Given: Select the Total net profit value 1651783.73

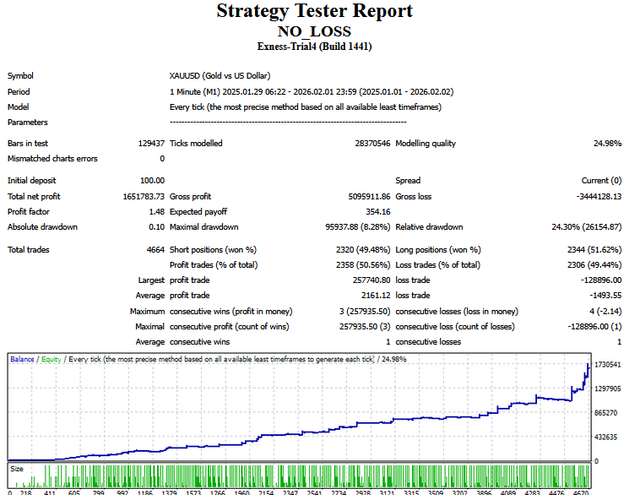Looking at the screenshot, I should pyautogui.click(x=139, y=198).
